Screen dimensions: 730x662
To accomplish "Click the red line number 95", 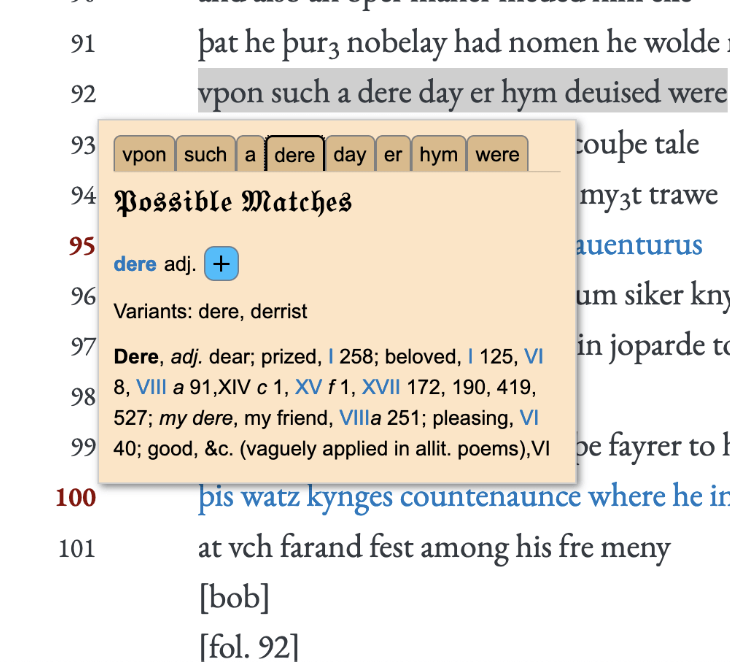I will pyautogui.click(x=82, y=245).
